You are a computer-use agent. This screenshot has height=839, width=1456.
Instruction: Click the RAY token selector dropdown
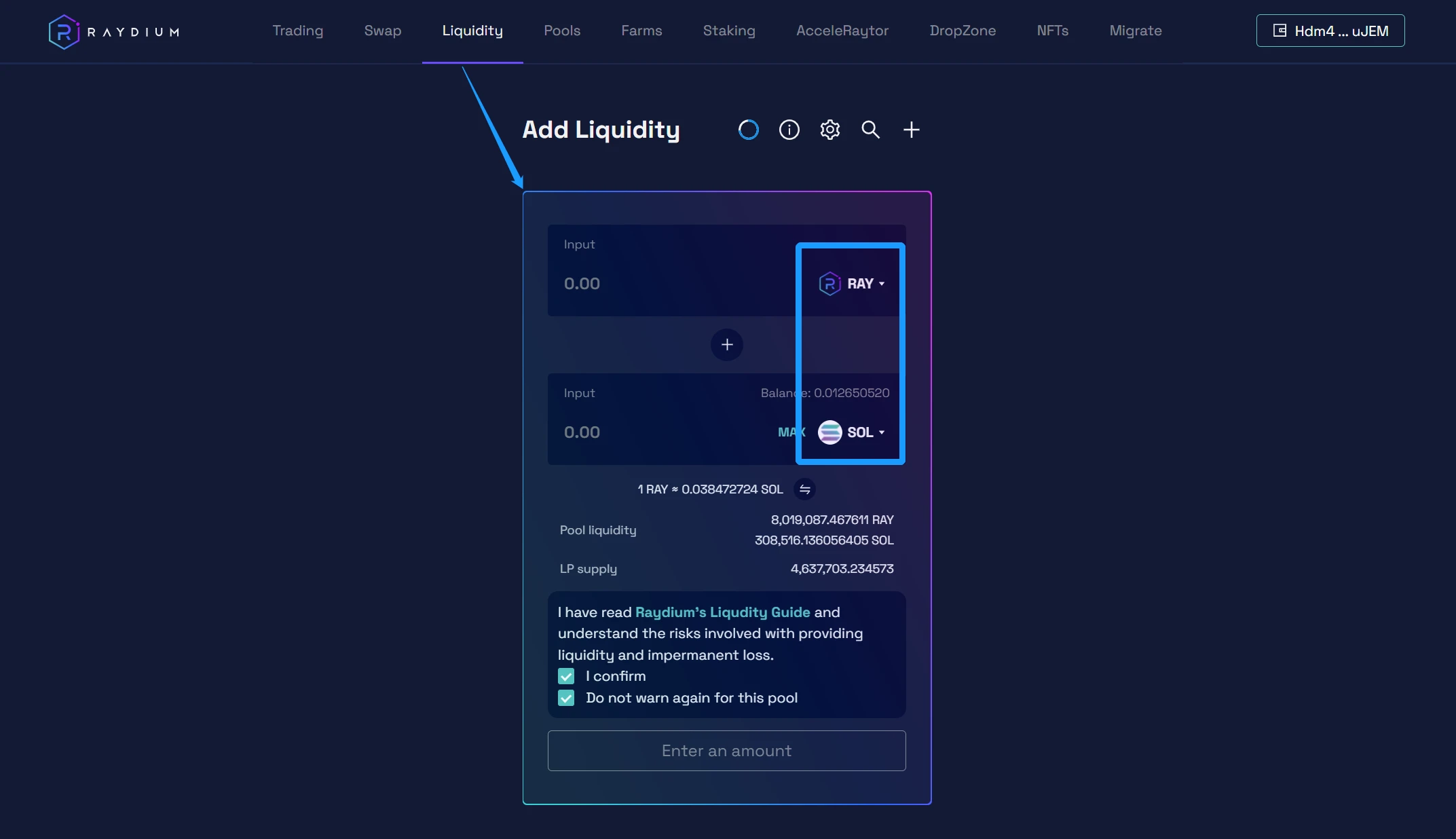(x=850, y=283)
